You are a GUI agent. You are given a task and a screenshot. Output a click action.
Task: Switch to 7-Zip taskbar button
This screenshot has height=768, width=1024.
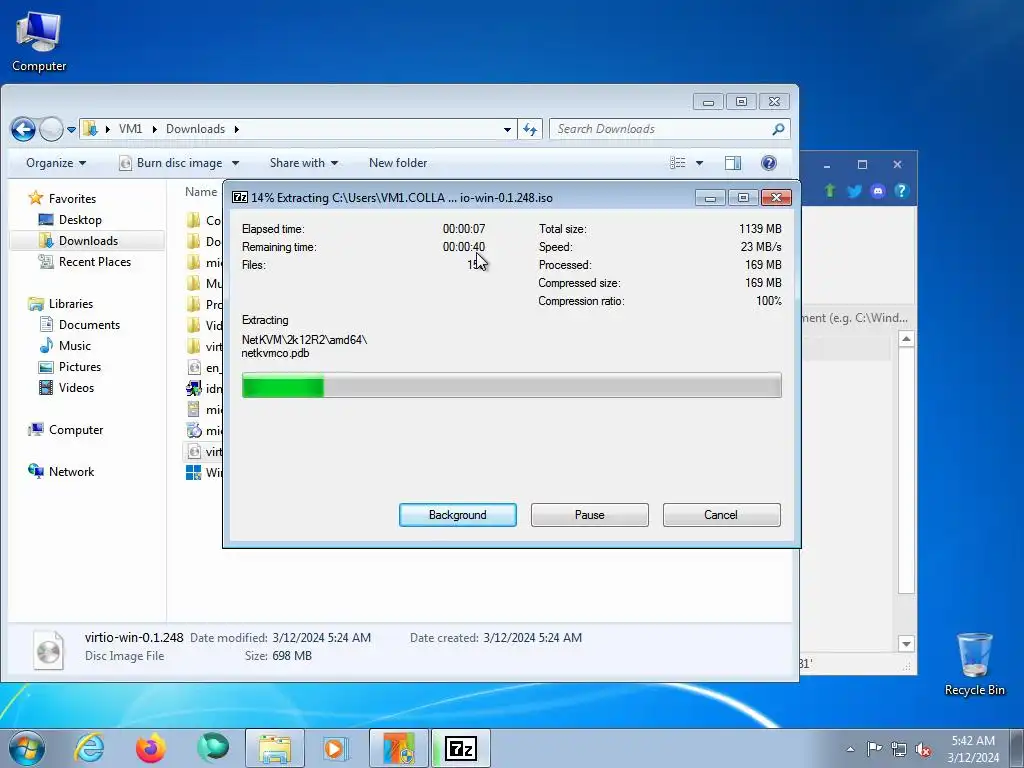click(x=461, y=748)
